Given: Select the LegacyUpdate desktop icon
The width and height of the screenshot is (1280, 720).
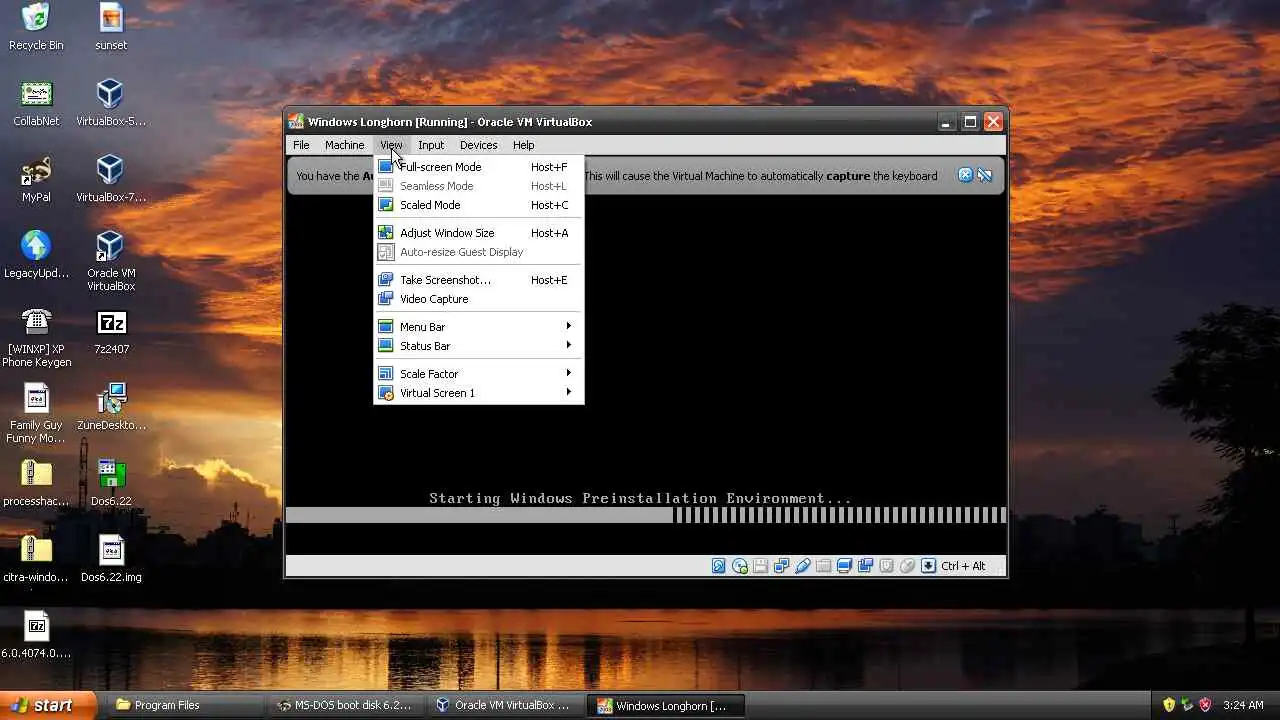Looking at the screenshot, I should tap(36, 255).
